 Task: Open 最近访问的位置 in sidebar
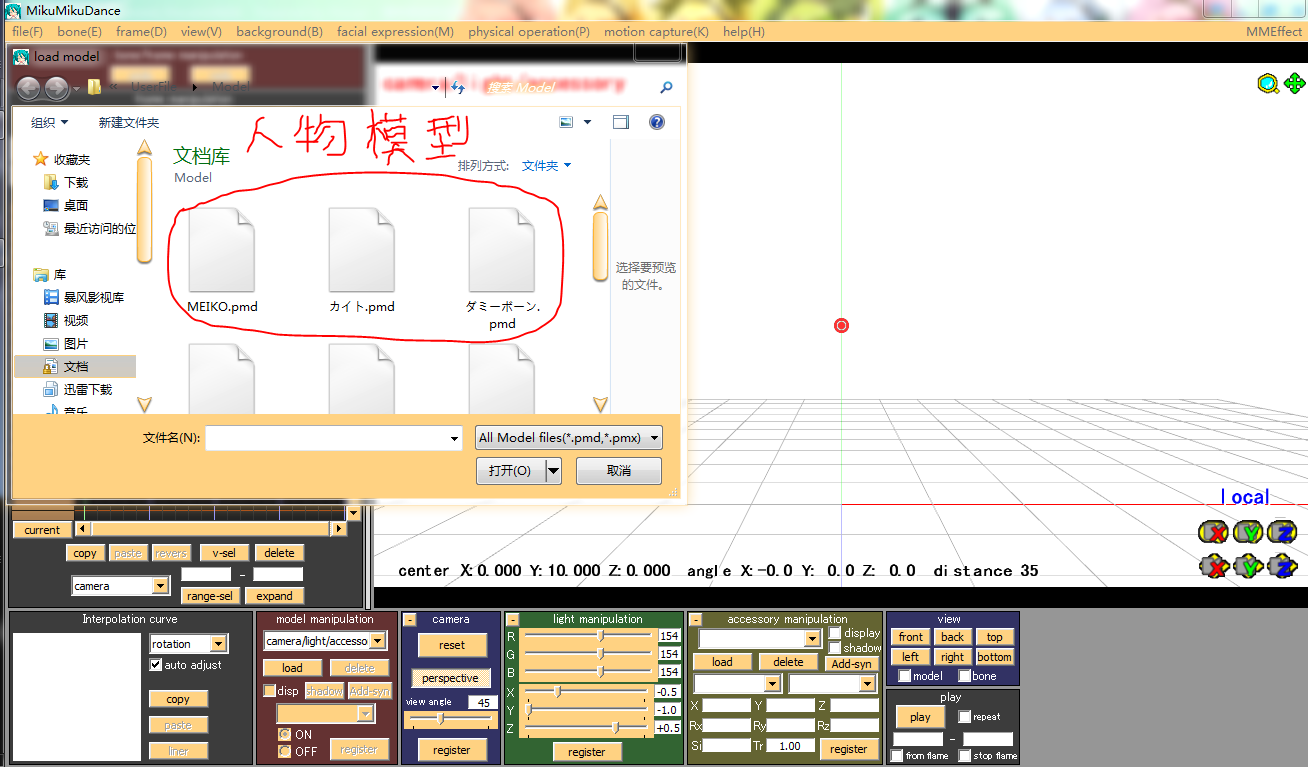[x=90, y=228]
